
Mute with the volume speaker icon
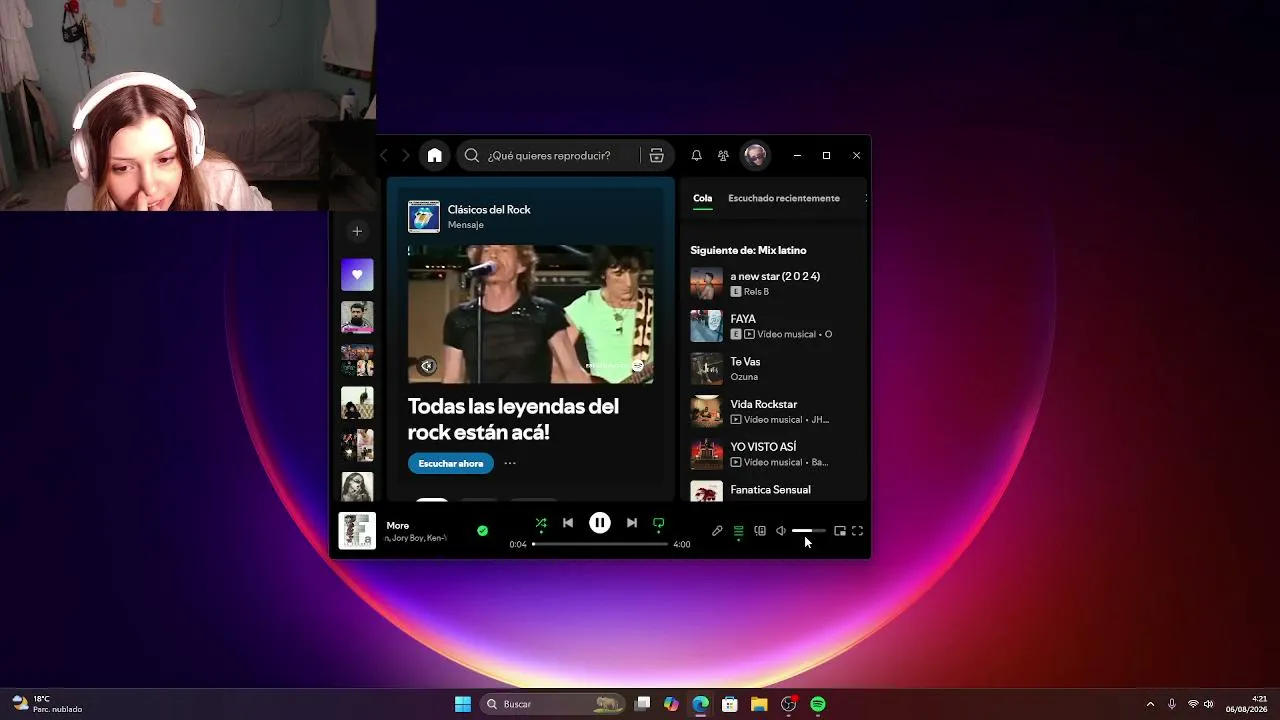781,531
